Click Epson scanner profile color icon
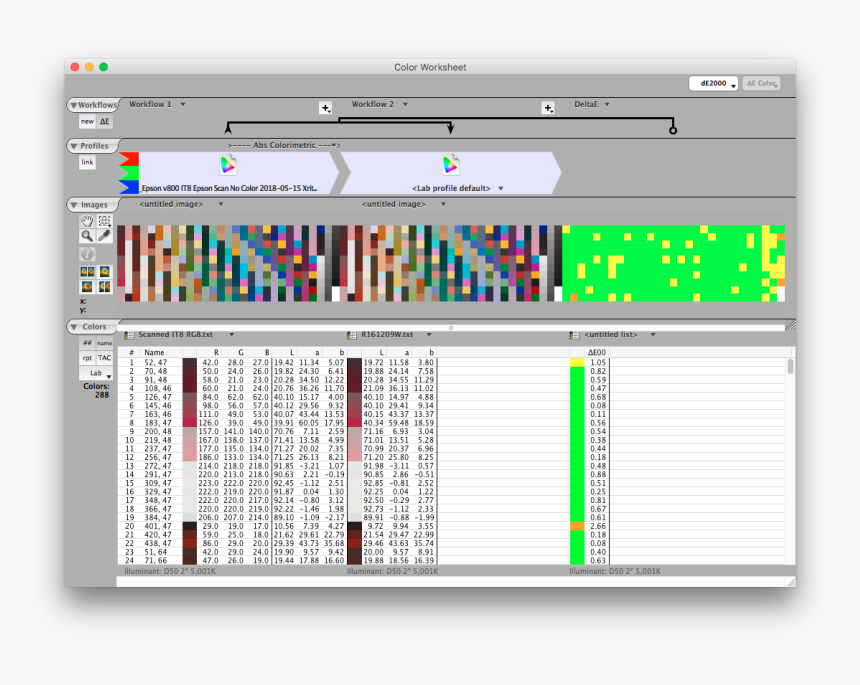Image resolution: width=860 pixels, height=685 pixels. (228, 165)
